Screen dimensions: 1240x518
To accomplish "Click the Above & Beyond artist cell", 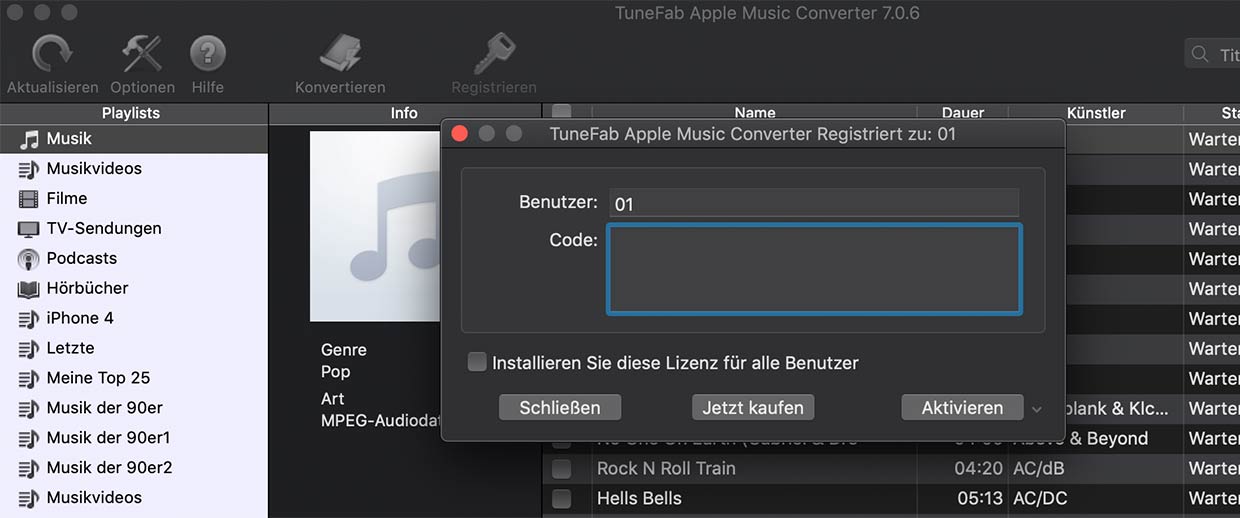I will (x=1080, y=438).
